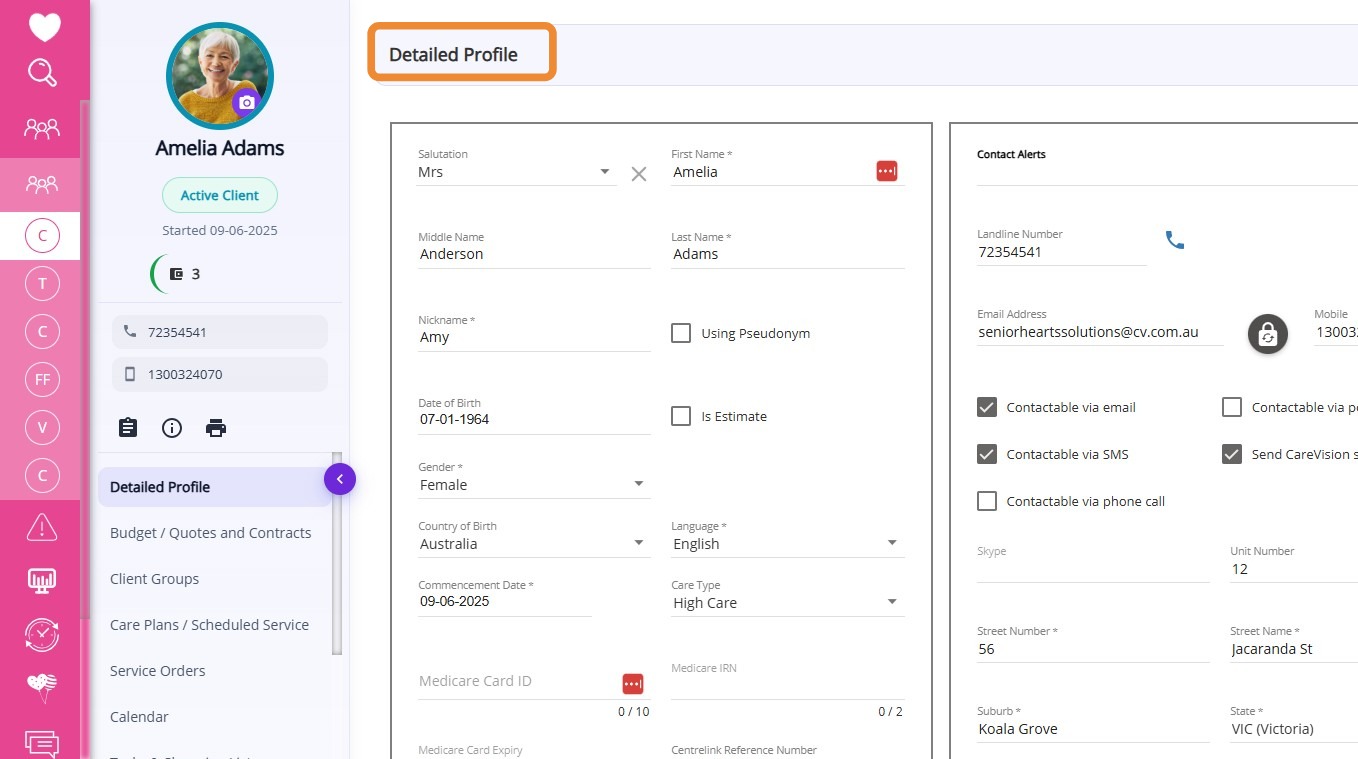The width and height of the screenshot is (1358, 759).
Task: Click the clipboard notes icon
Action: (128, 428)
